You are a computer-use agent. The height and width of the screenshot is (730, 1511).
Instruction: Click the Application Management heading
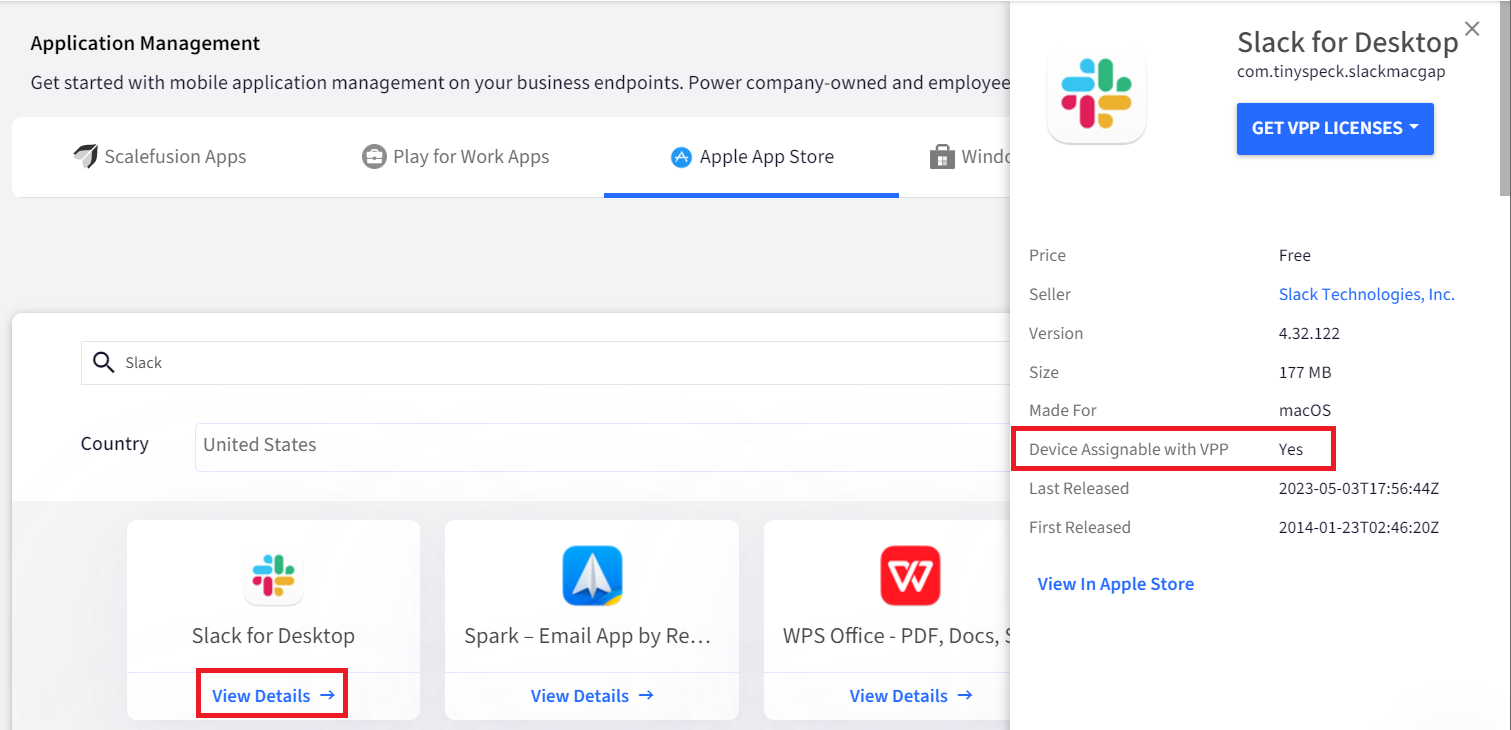(x=145, y=44)
